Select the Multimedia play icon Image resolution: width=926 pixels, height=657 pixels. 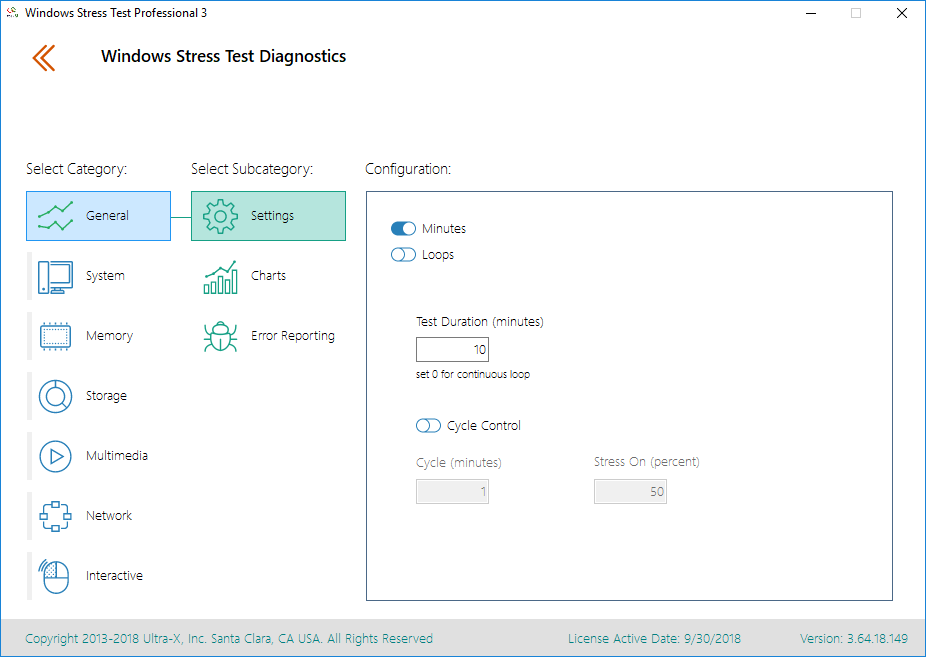click(56, 456)
